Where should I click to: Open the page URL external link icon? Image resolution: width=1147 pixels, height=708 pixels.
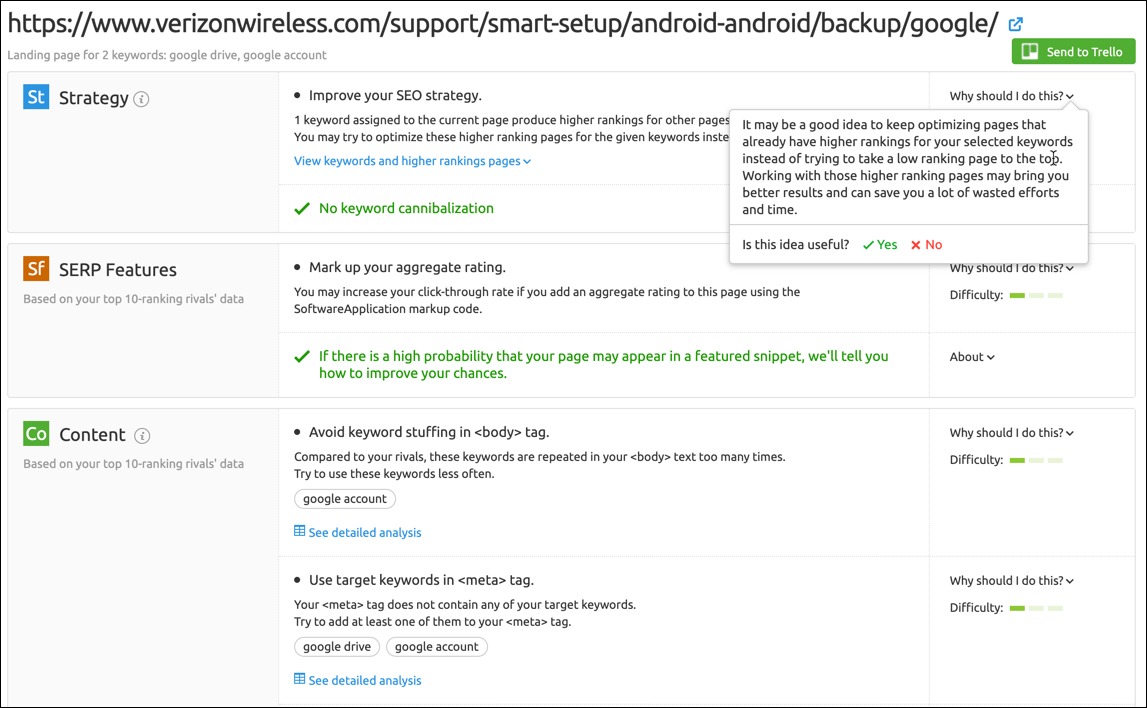[1015, 24]
